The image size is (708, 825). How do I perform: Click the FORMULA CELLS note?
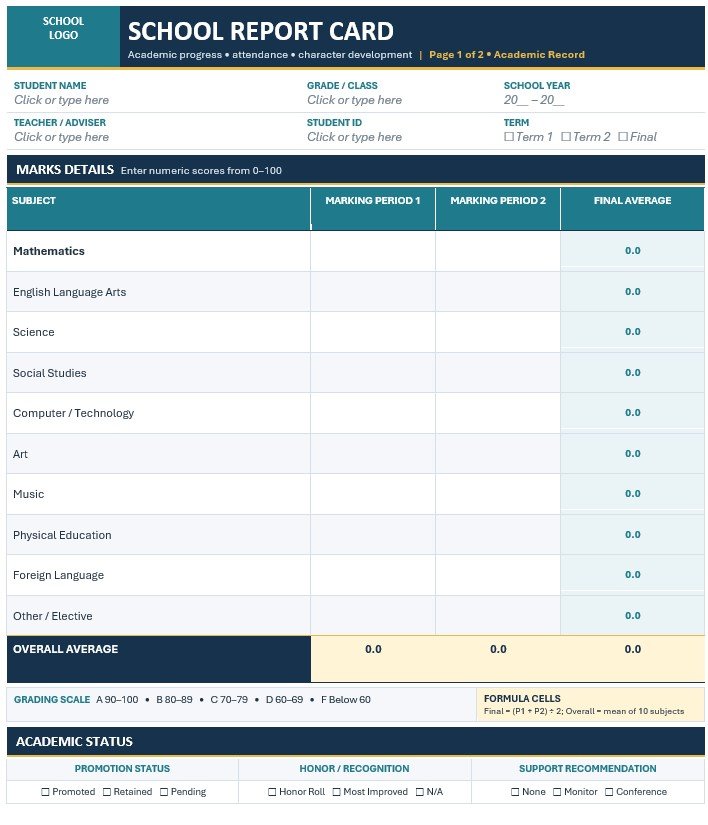[x=590, y=705]
